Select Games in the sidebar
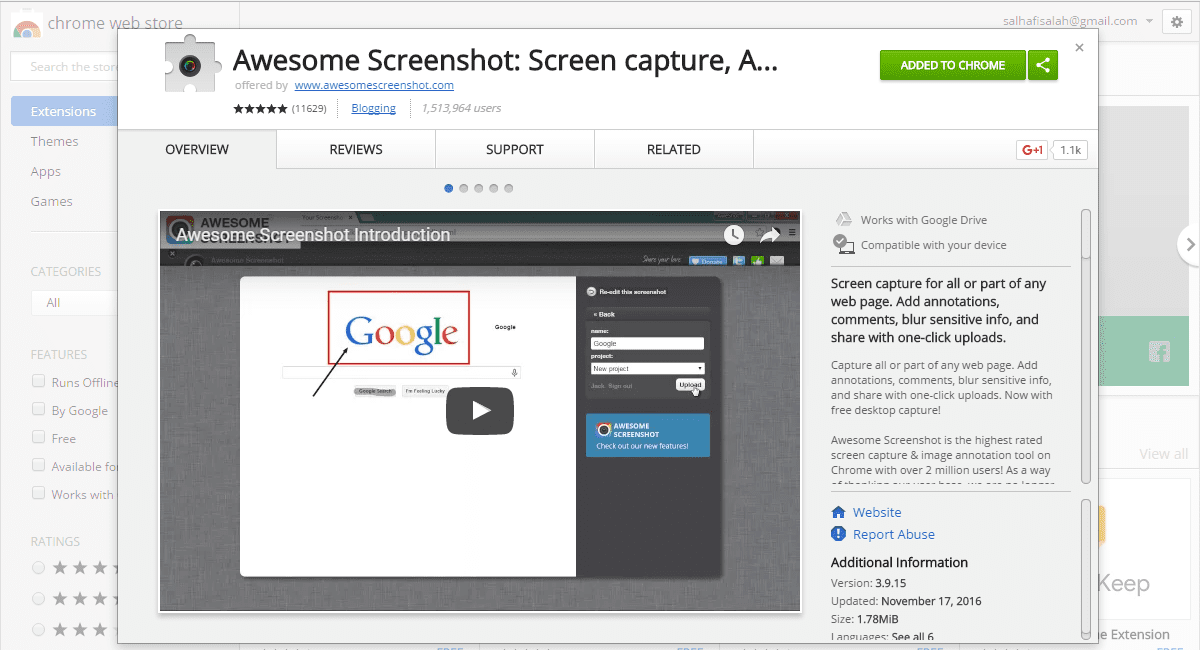Image resolution: width=1200 pixels, height=650 pixels. tap(51, 201)
